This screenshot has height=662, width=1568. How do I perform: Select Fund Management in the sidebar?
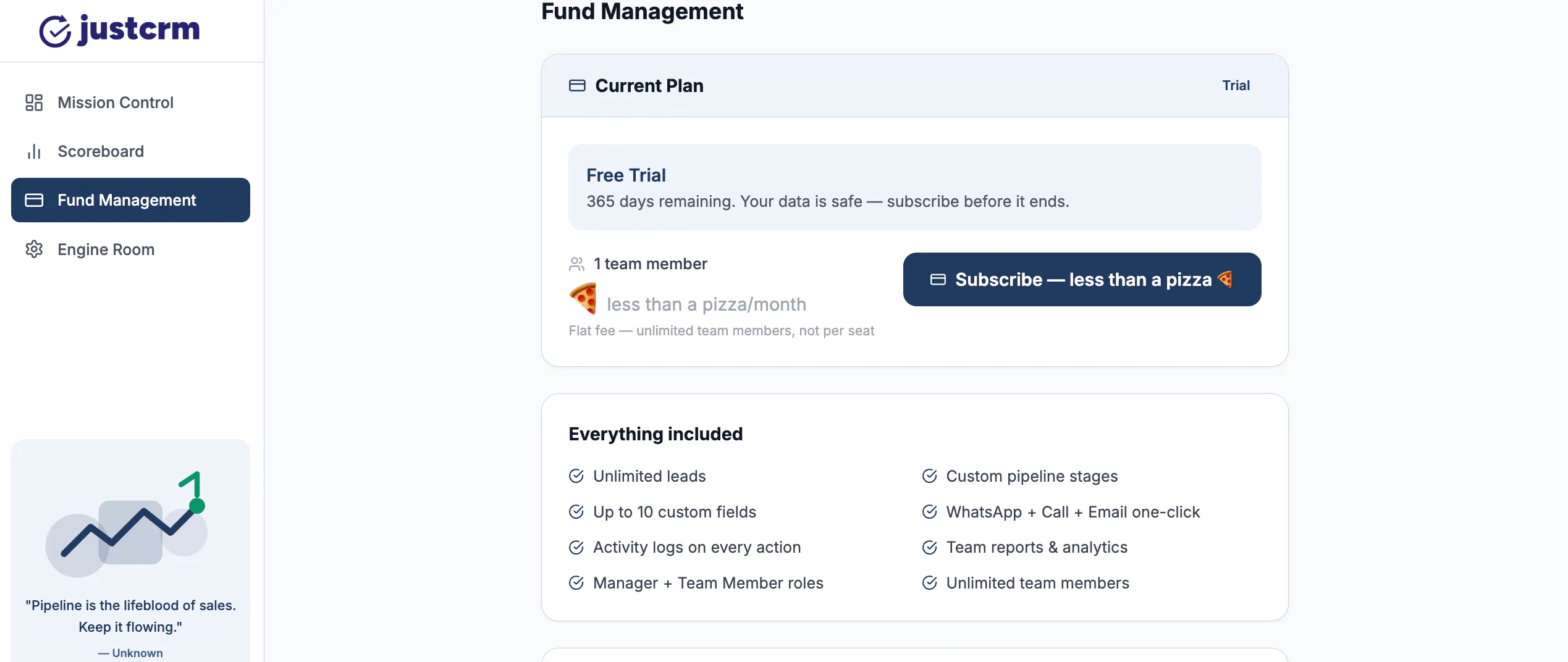(130, 200)
